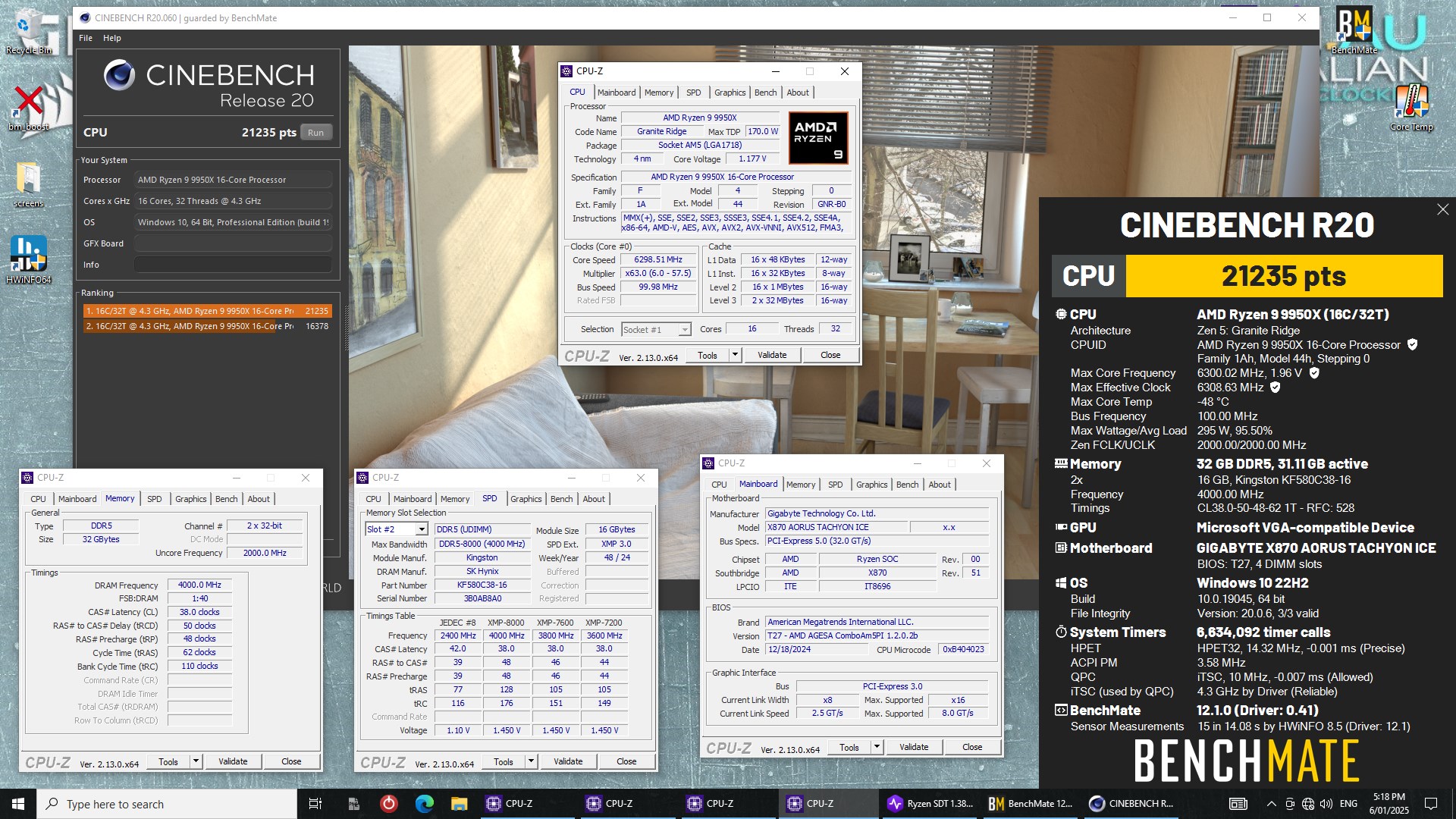Open the Mainboard tab in top CPU-Z window
The width and height of the screenshot is (1456, 819).
pyautogui.click(x=617, y=93)
